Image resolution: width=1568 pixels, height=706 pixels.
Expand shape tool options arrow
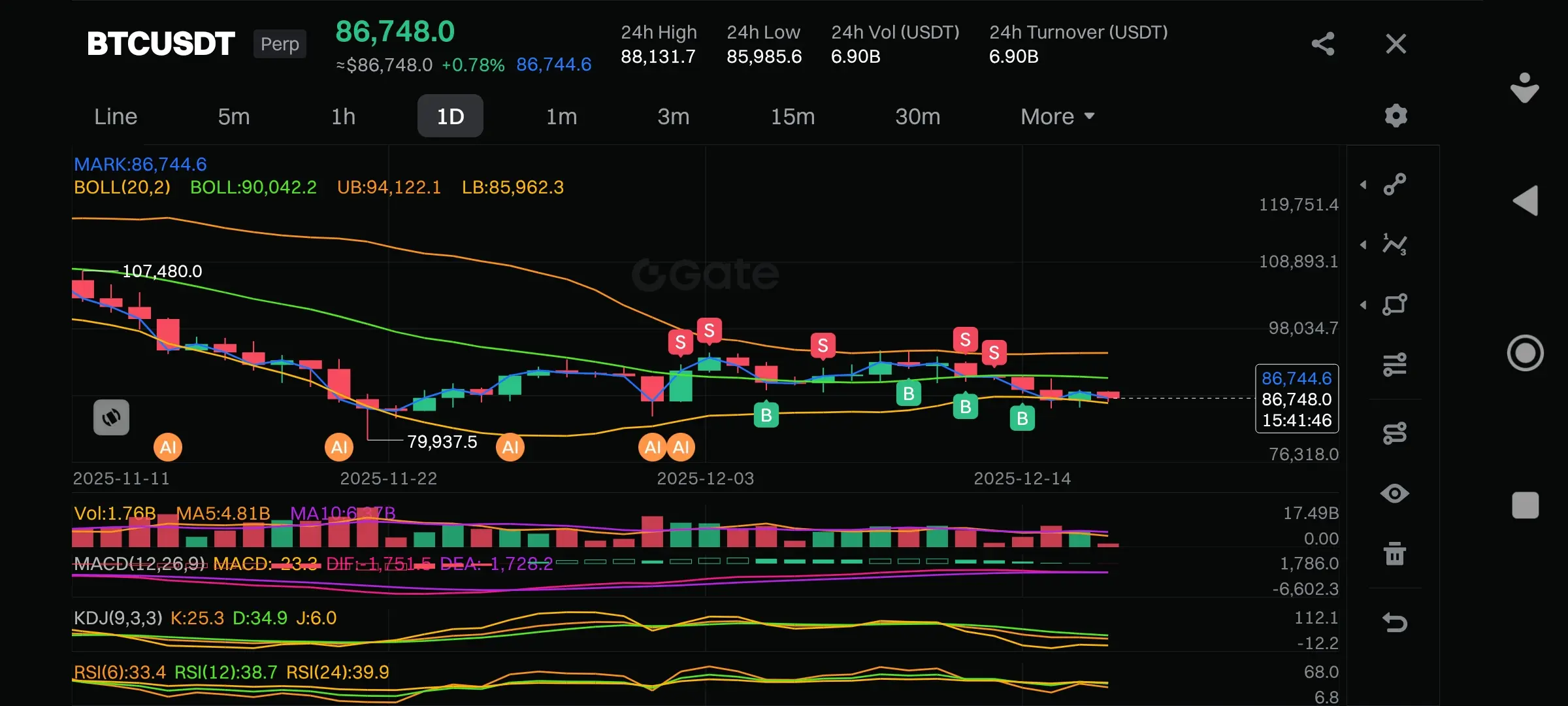[x=1364, y=305]
